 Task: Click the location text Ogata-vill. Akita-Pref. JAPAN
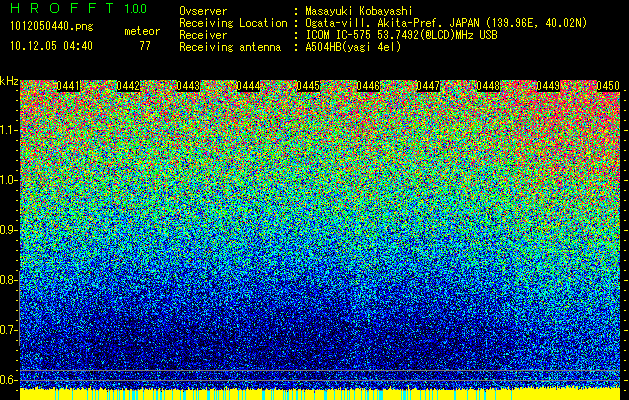[392, 23]
